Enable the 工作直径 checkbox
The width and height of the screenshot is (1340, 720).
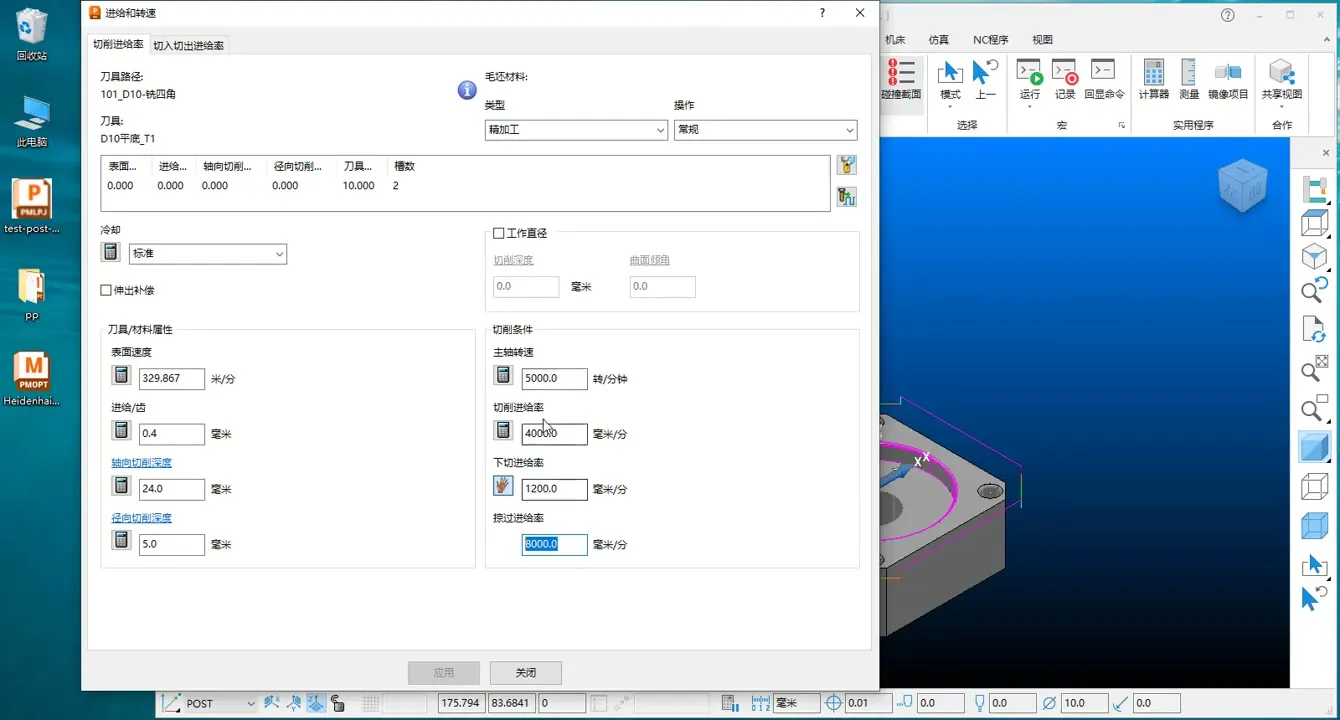click(497, 232)
